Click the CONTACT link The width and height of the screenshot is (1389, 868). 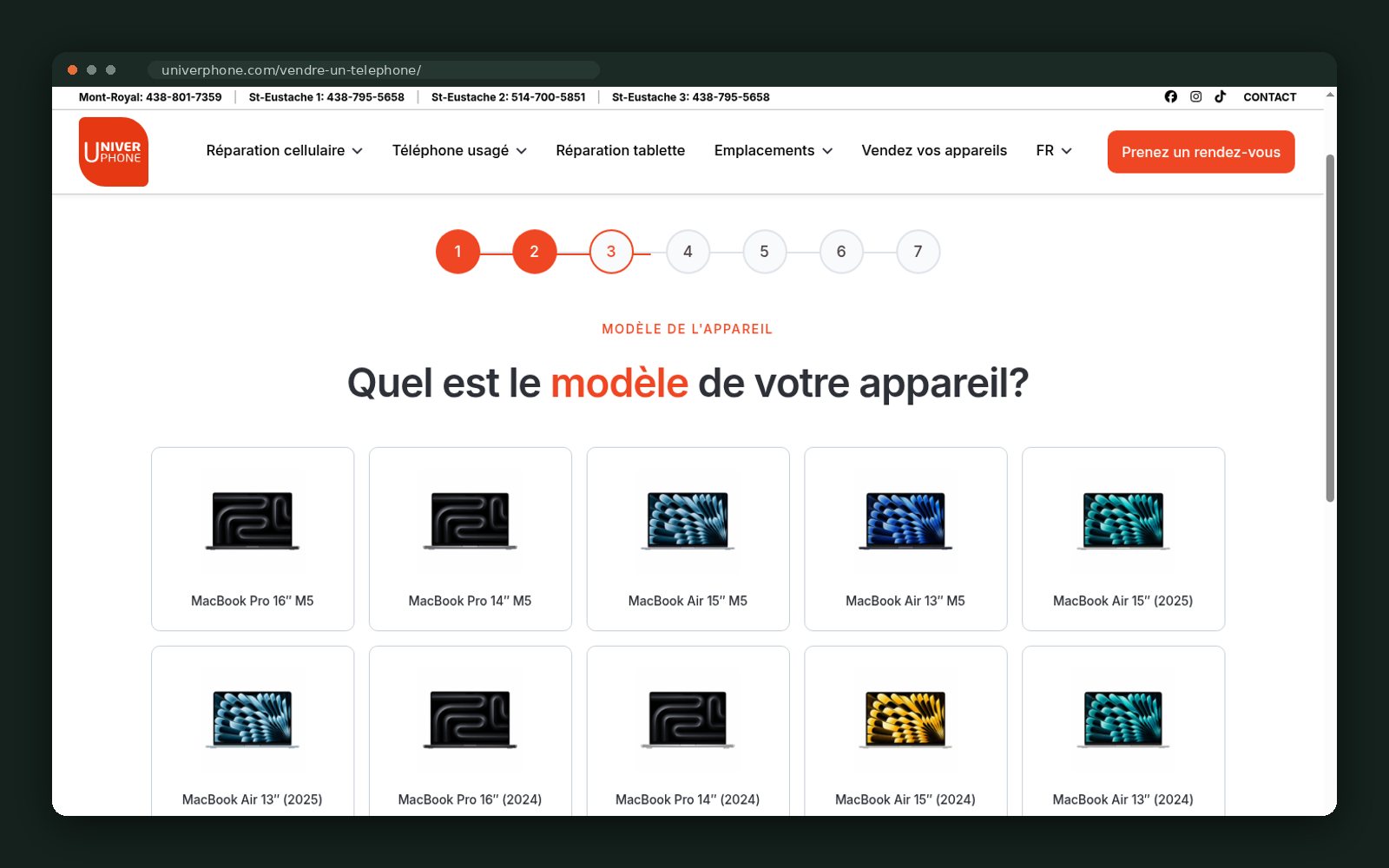click(1269, 97)
